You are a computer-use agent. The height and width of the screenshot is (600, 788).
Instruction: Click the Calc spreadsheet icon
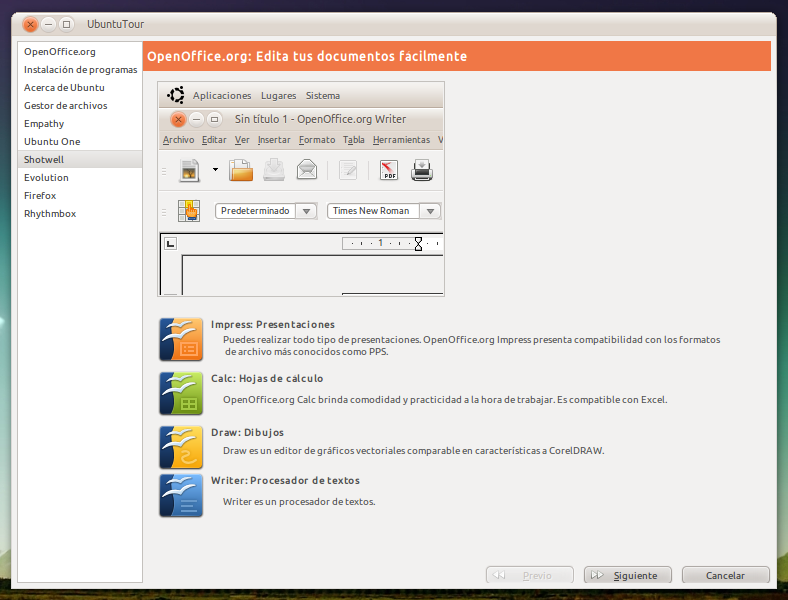coord(181,393)
